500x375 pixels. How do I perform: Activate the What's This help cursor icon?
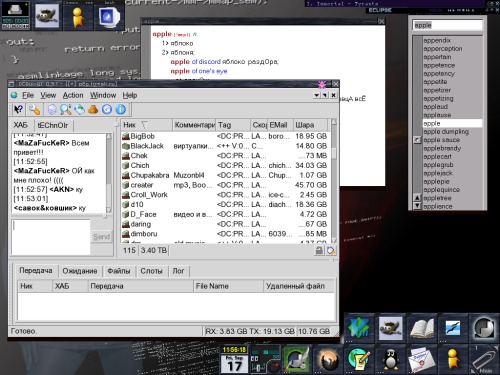(18, 109)
